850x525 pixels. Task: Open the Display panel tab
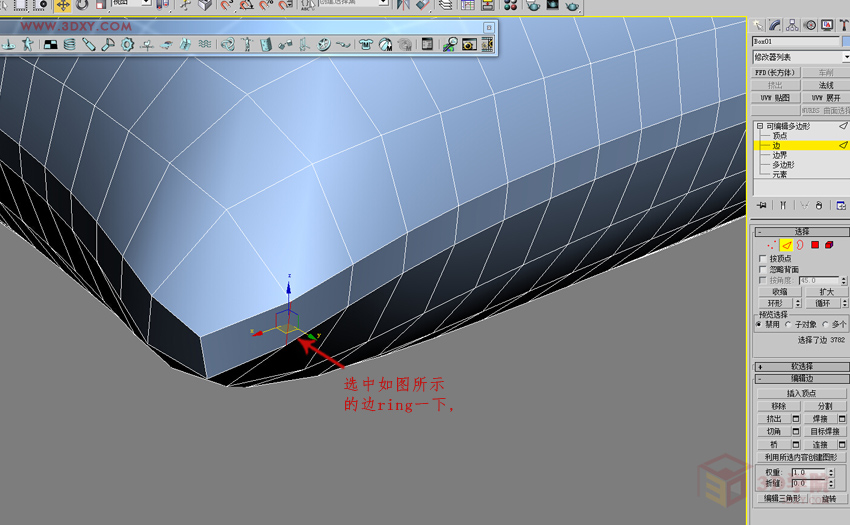(x=826, y=25)
